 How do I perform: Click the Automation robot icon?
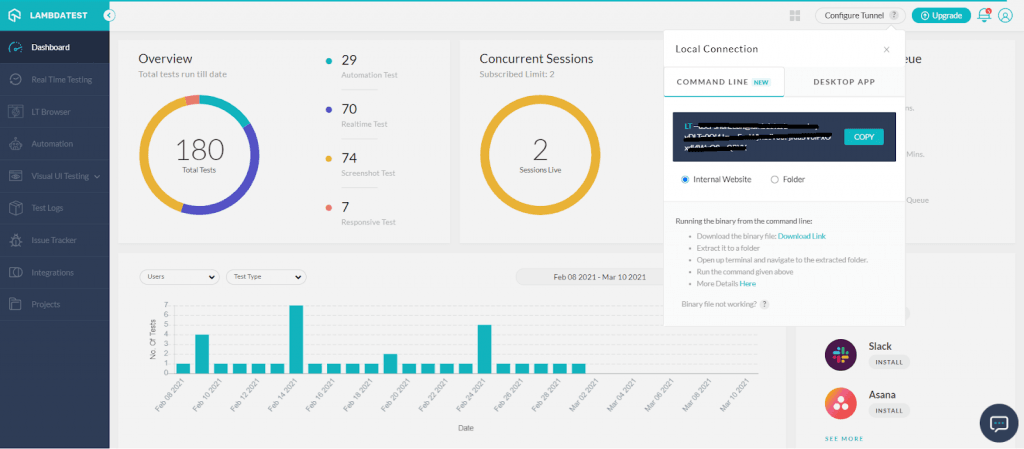tap(16, 144)
